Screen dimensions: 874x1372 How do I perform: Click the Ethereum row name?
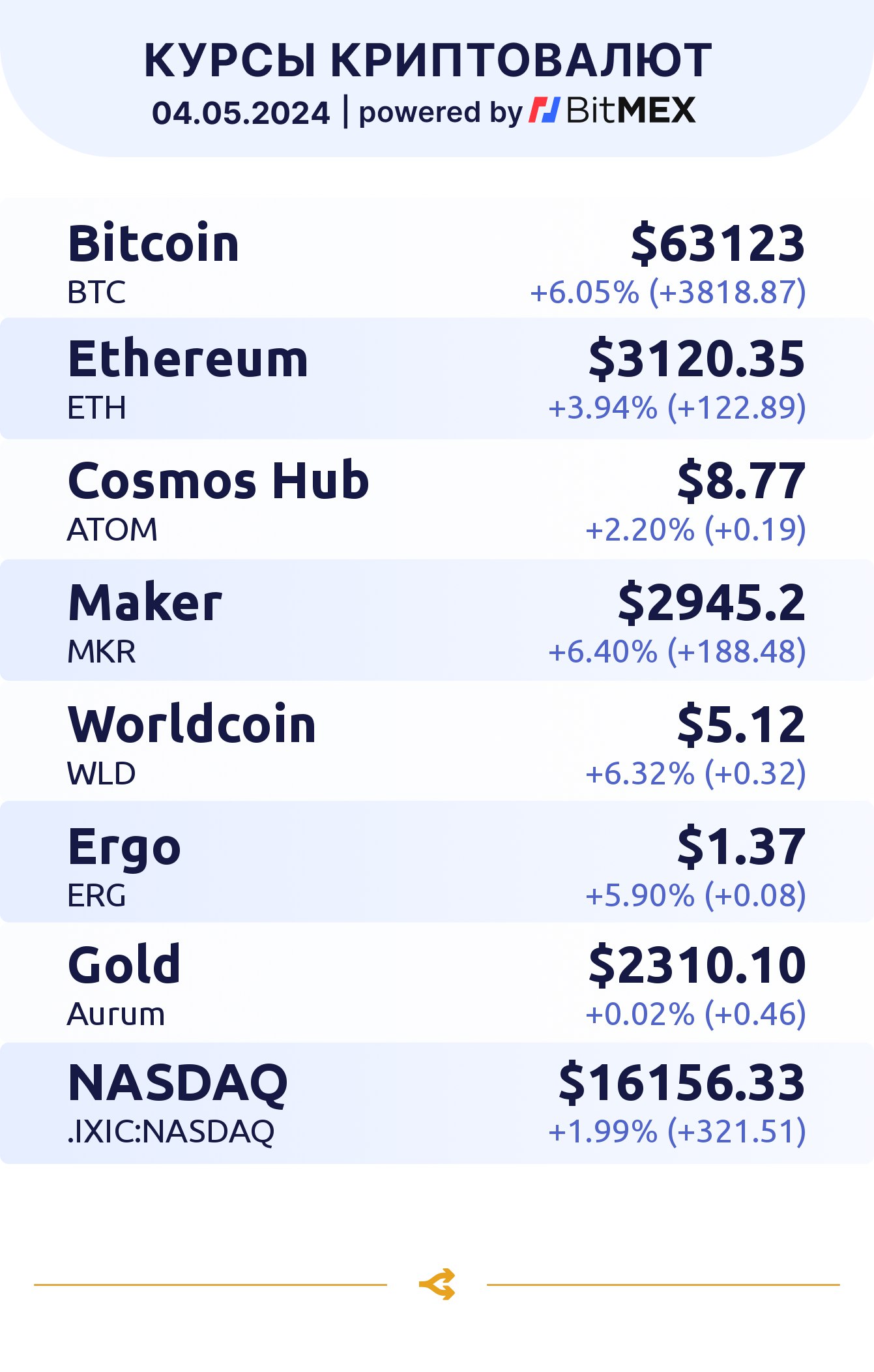click(188, 359)
